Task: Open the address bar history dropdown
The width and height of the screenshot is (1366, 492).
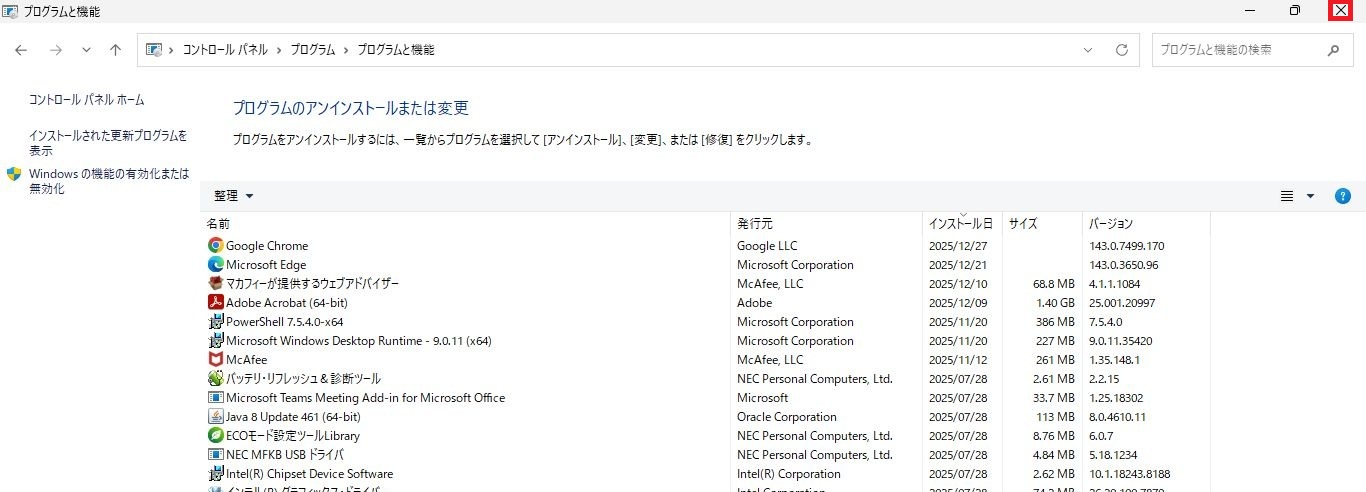Action: (x=1088, y=50)
